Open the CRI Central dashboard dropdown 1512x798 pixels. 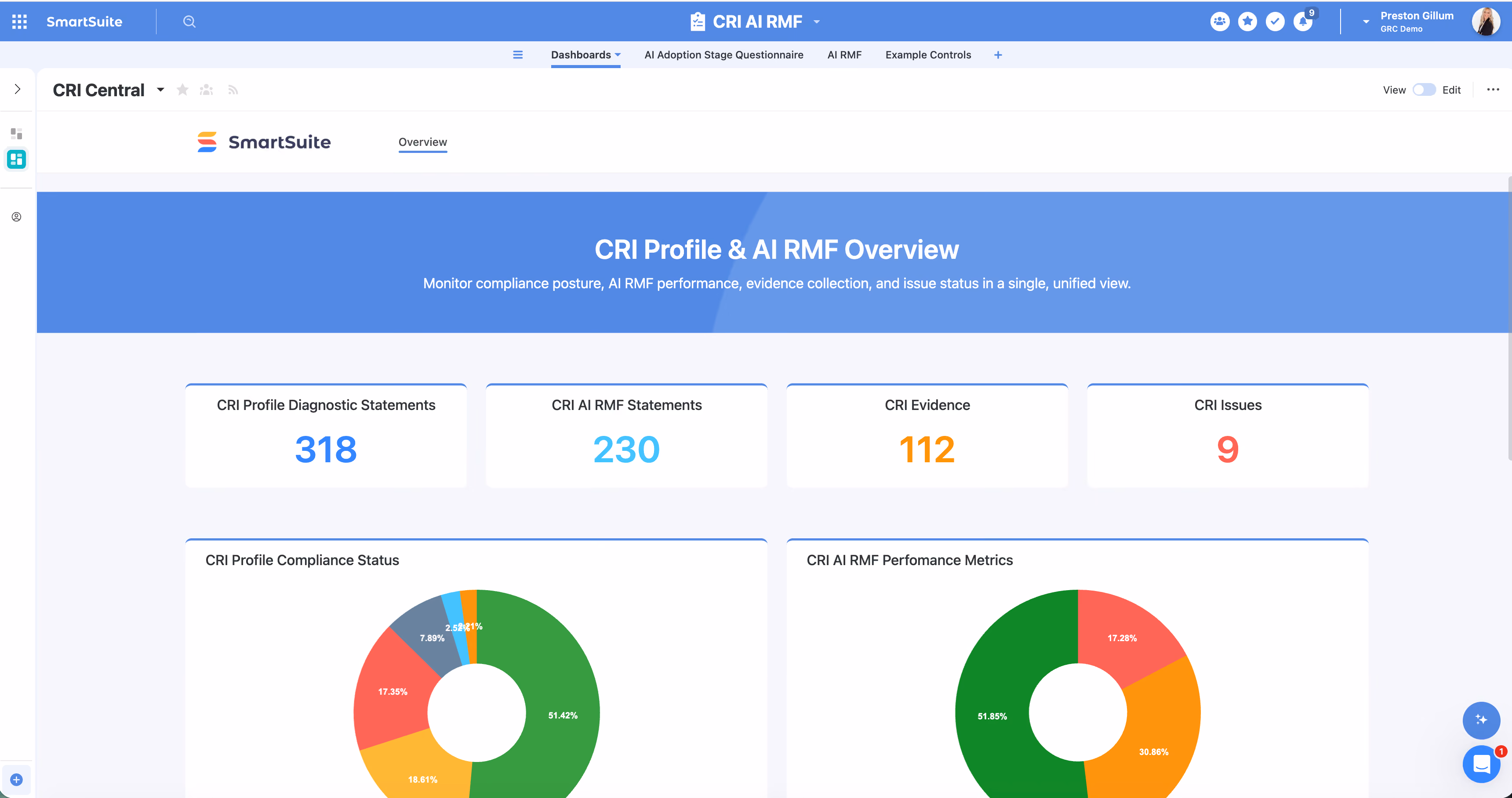pos(160,90)
